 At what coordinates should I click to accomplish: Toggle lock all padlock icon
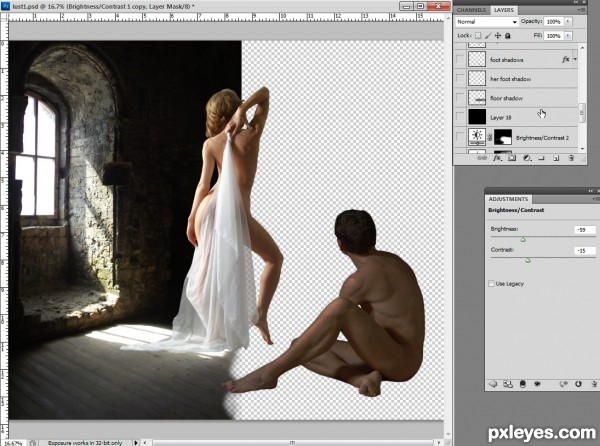507,36
